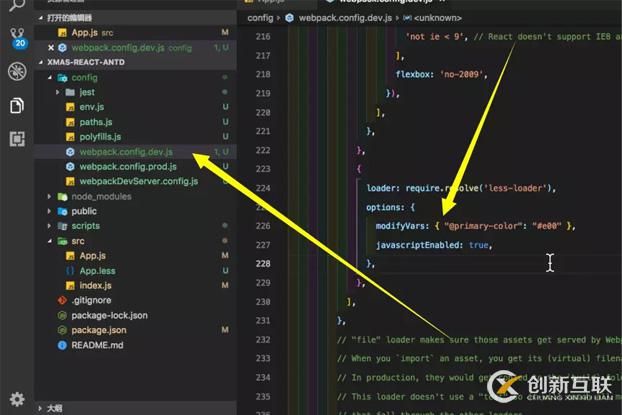
Task: Click the webpack.config.prod.js webpack icon
Action: [70, 167]
